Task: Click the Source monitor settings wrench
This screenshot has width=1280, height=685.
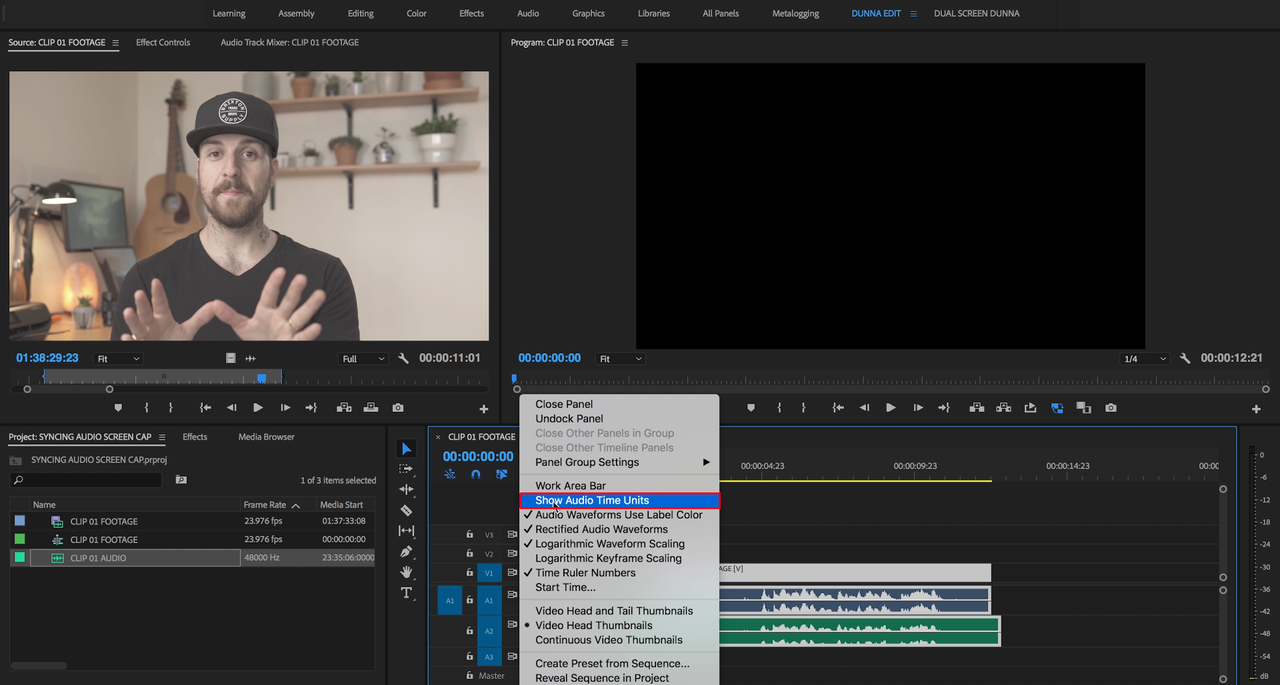Action: 403,358
